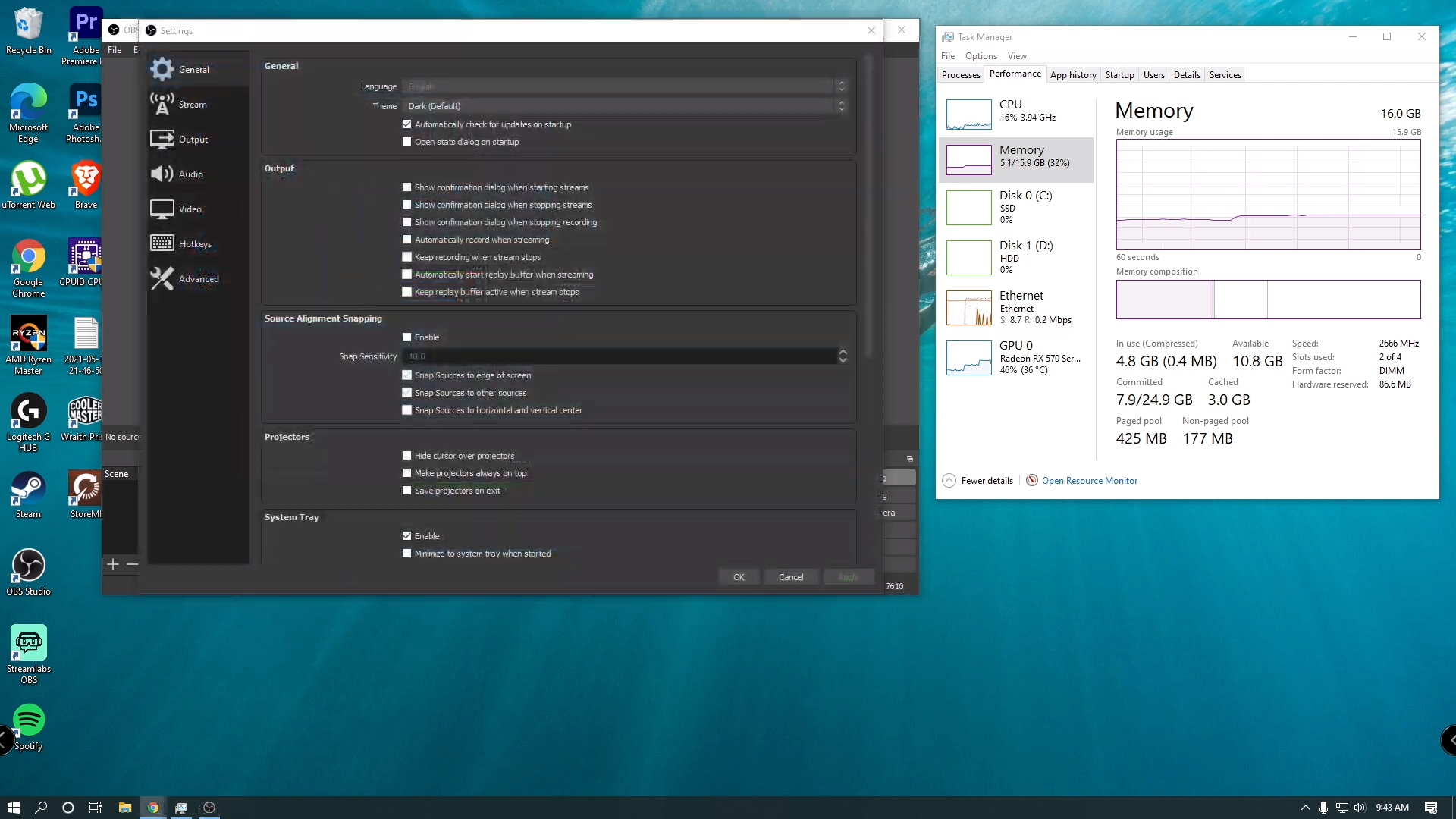1456x819 pixels.
Task: Click the taskbar clock showing 9:43 AM
Action: coord(1392,808)
